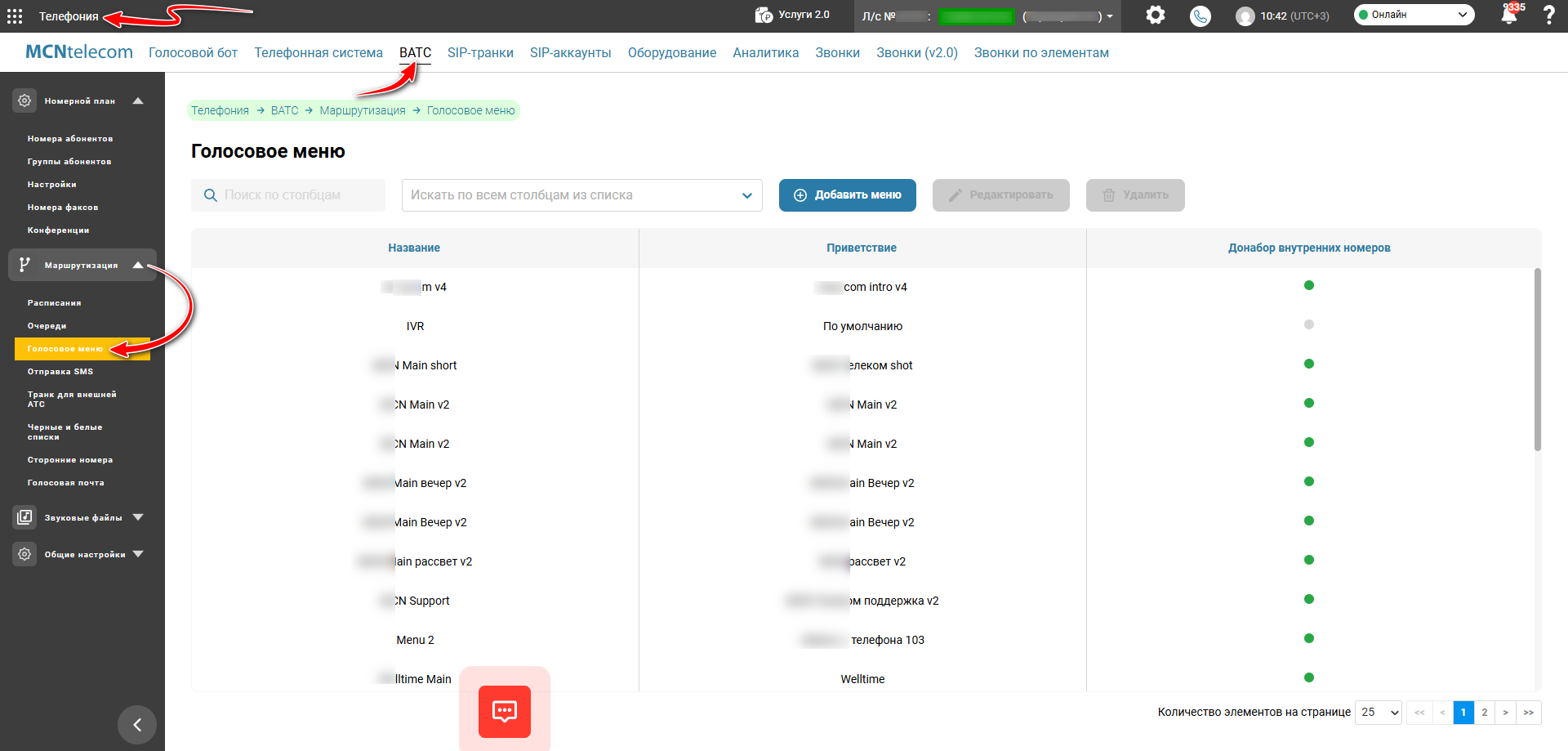Open Голосовой бот tab
This screenshot has width=1568, height=751.
click(x=193, y=52)
